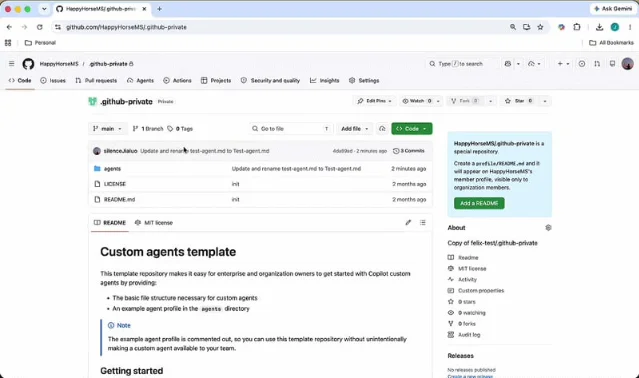Open the Star lists dropdown arrow

coord(545,101)
